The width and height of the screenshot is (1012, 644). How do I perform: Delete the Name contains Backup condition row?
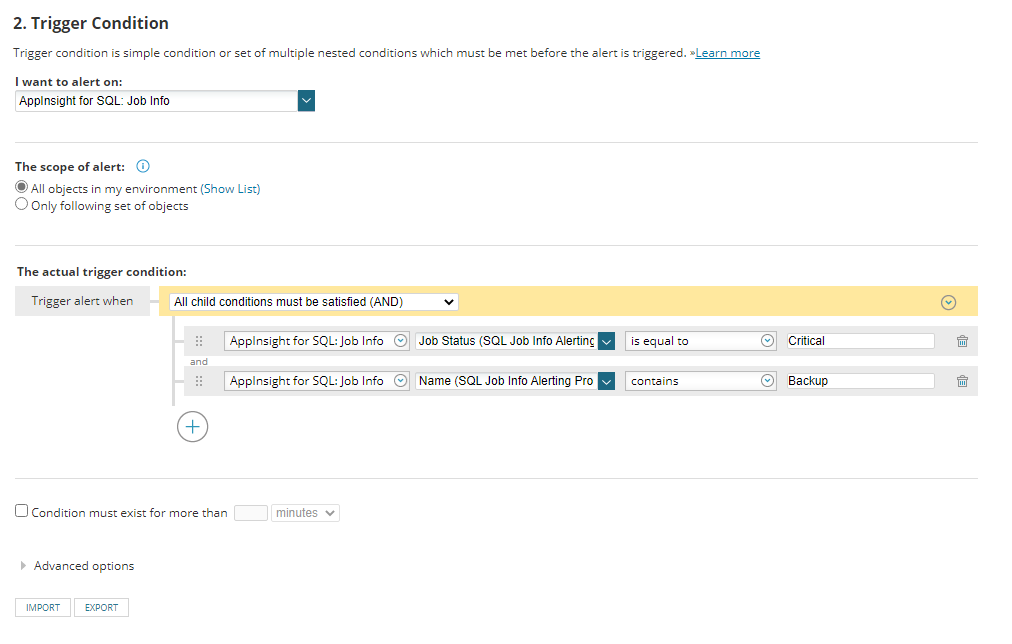962,381
